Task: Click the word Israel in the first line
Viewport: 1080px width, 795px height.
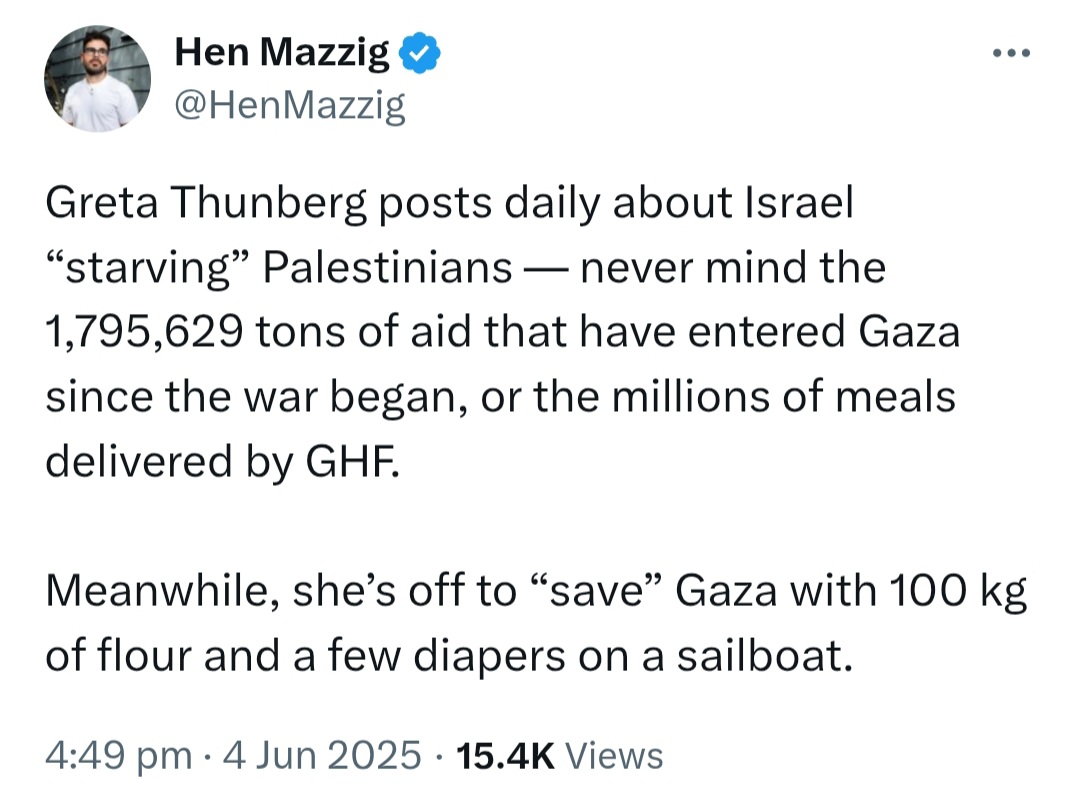Action: coord(799,203)
